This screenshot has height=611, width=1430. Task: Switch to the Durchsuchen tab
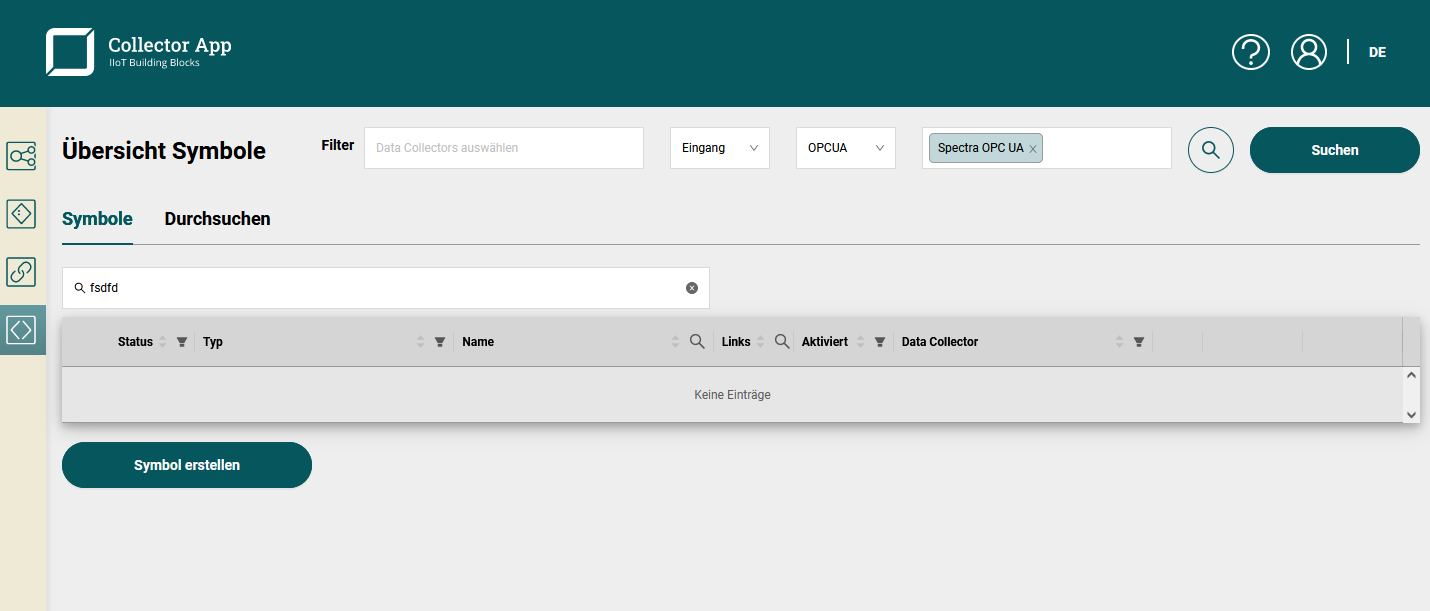(217, 219)
